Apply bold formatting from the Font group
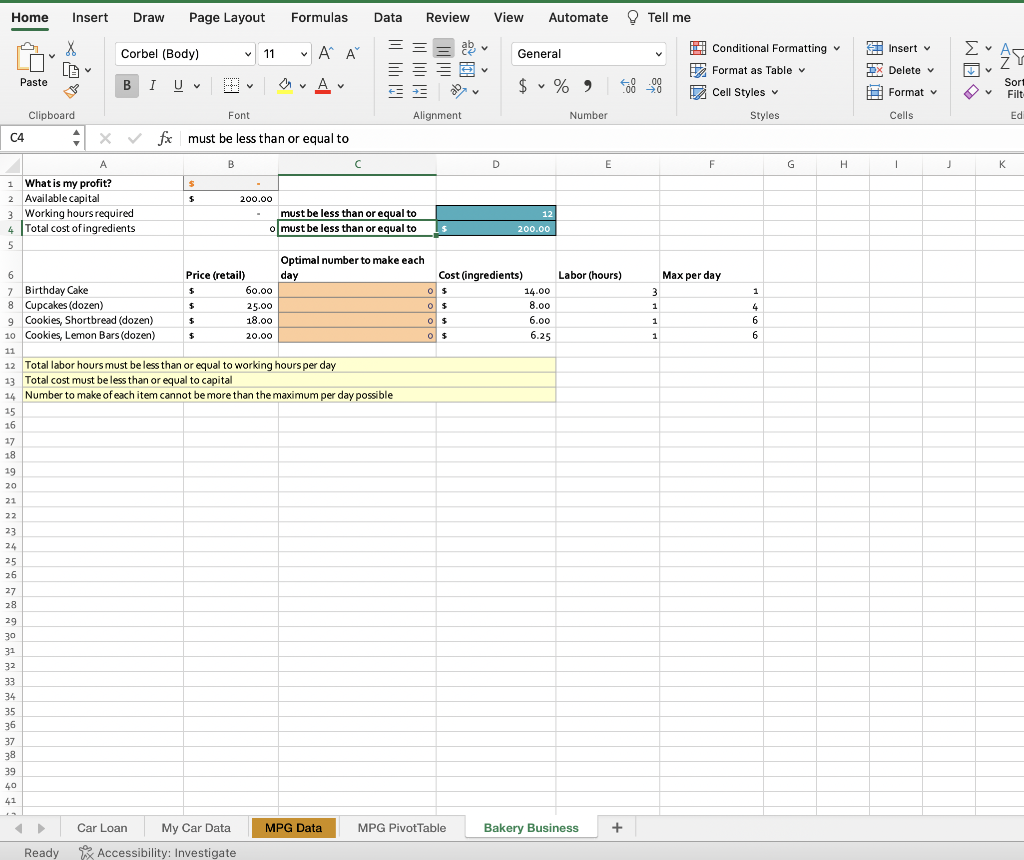Viewport: 1024px width, 860px height. 126,87
